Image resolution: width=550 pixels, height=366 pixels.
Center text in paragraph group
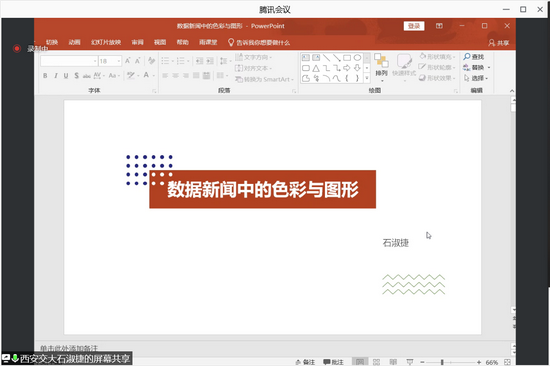coord(175,75)
